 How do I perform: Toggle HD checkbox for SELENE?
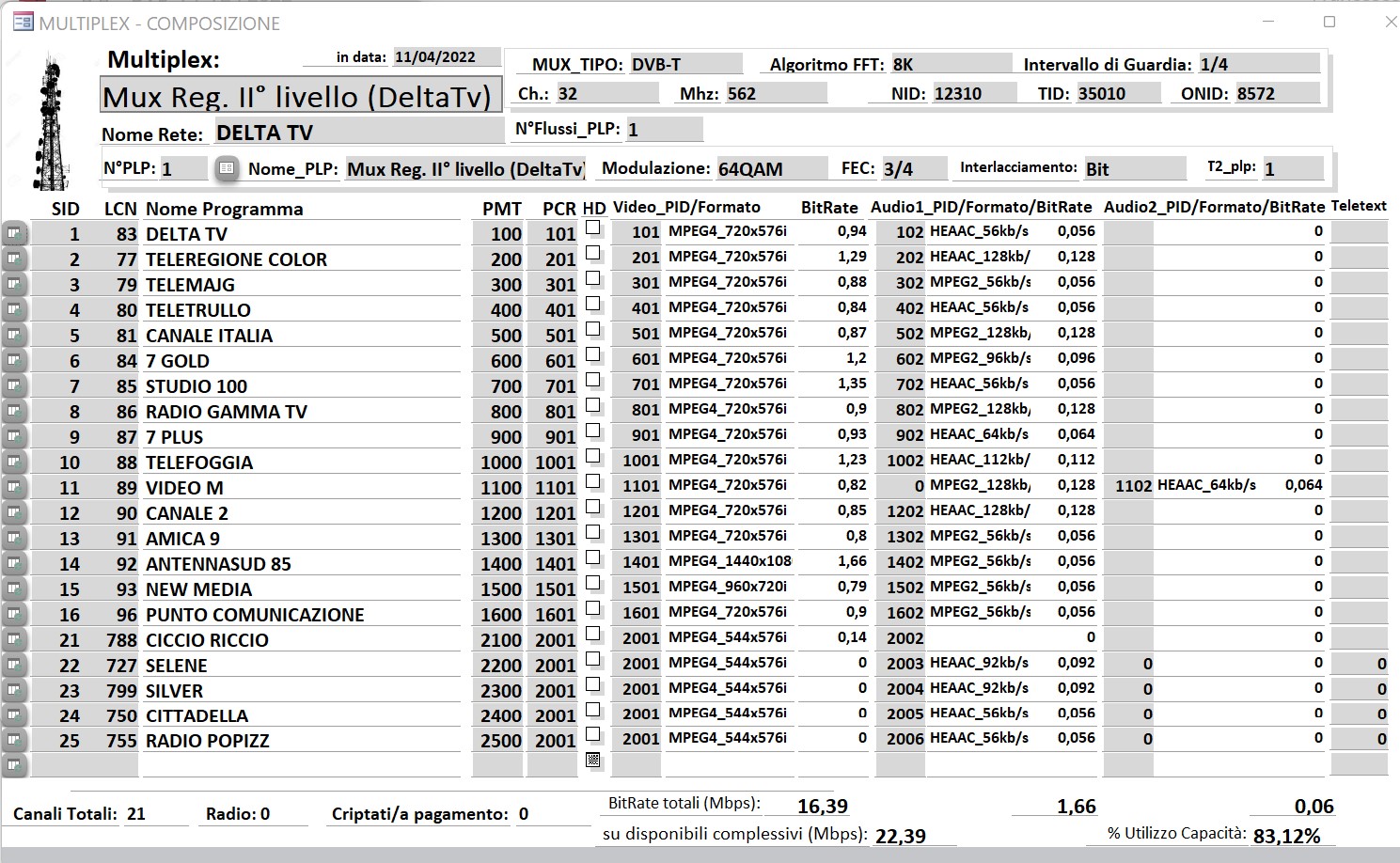(x=592, y=659)
